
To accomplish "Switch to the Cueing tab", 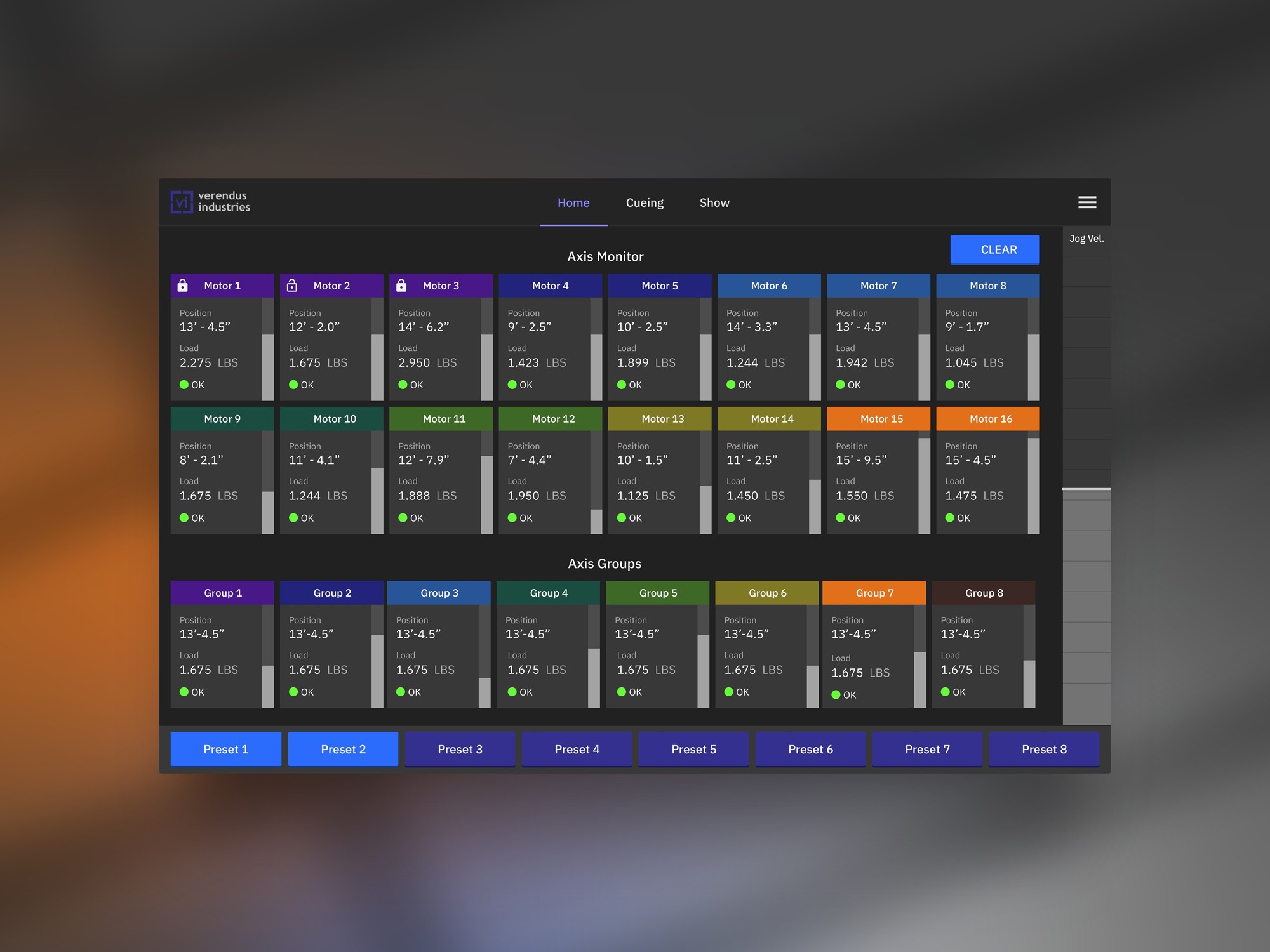I will tap(645, 202).
